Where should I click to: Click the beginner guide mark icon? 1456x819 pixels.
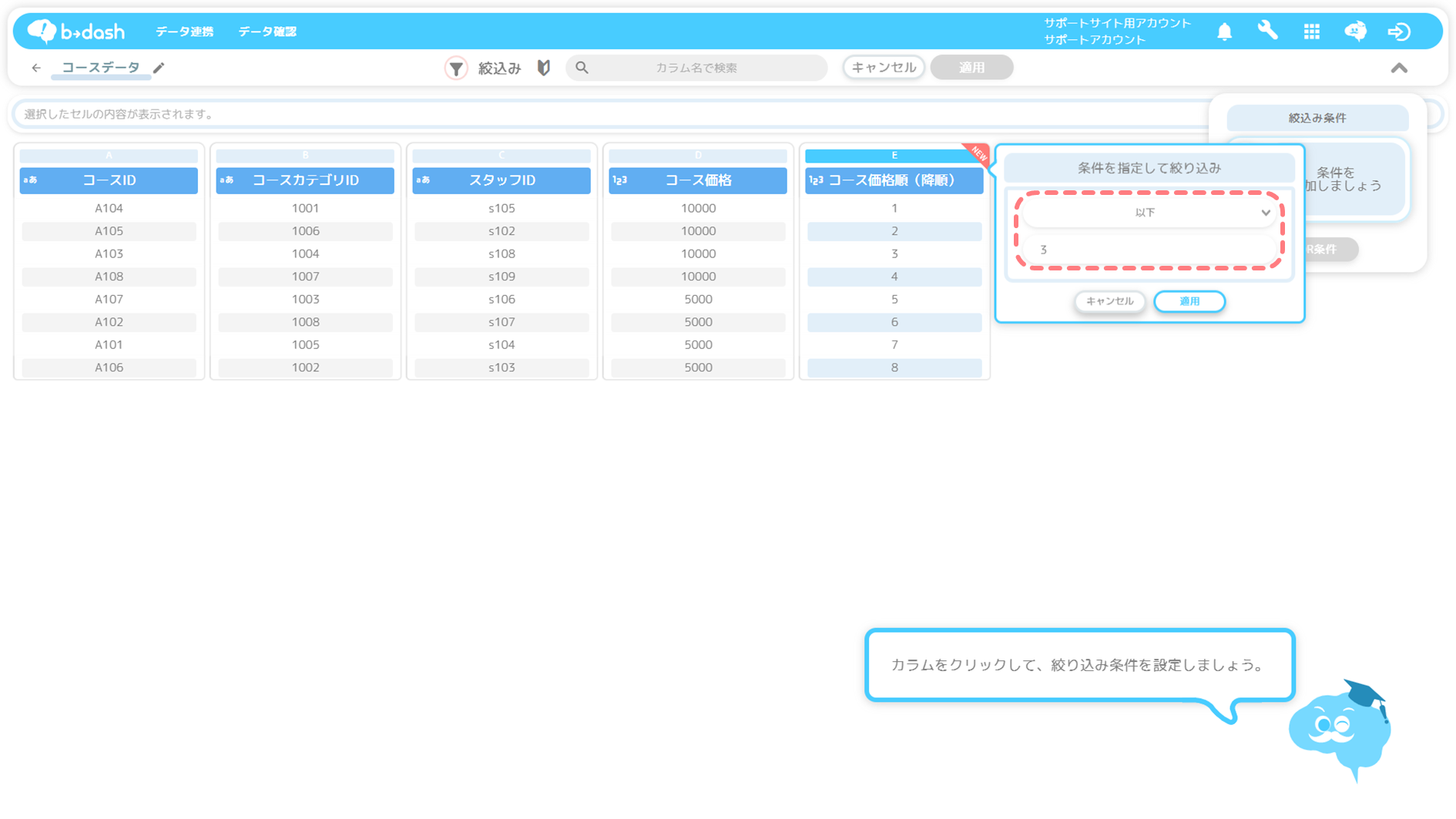(544, 68)
